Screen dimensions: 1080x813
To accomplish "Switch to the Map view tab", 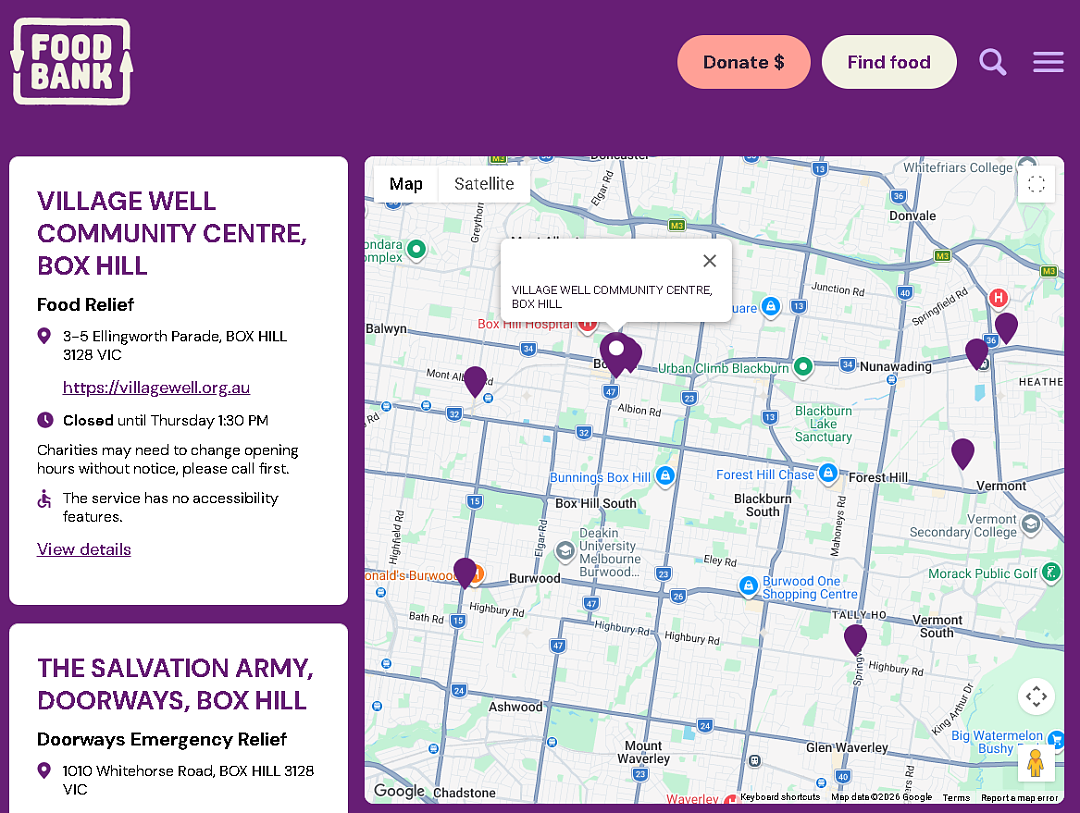I will pyautogui.click(x=406, y=184).
